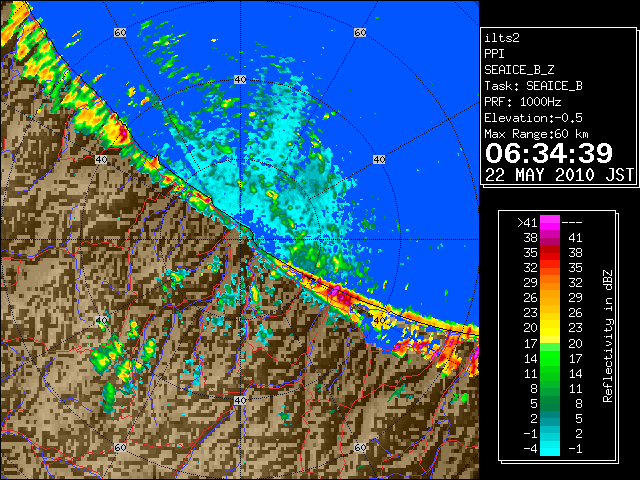
Task: Click the "PRF: 1000Hz" value
Action: click(523, 102)
